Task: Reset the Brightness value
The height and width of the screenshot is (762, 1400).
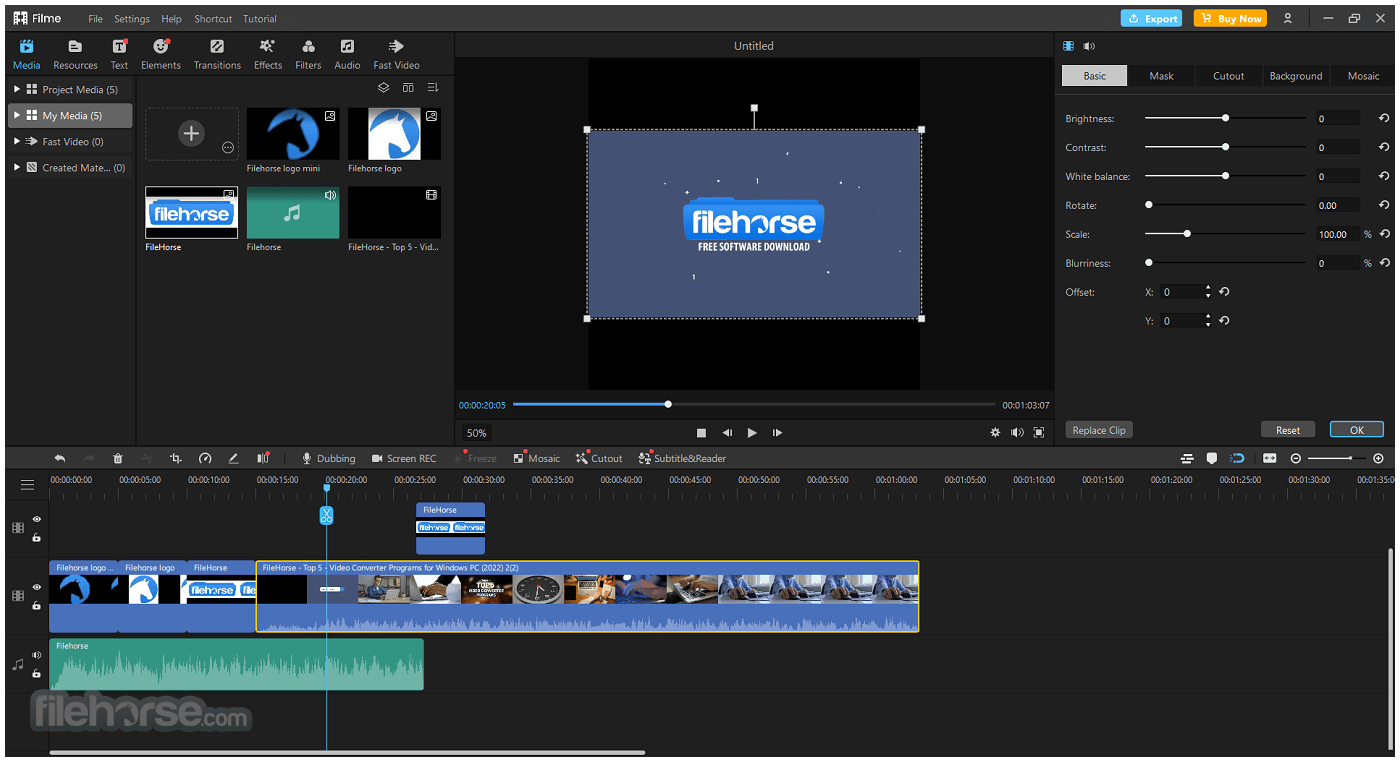Action: [1384, 118]
